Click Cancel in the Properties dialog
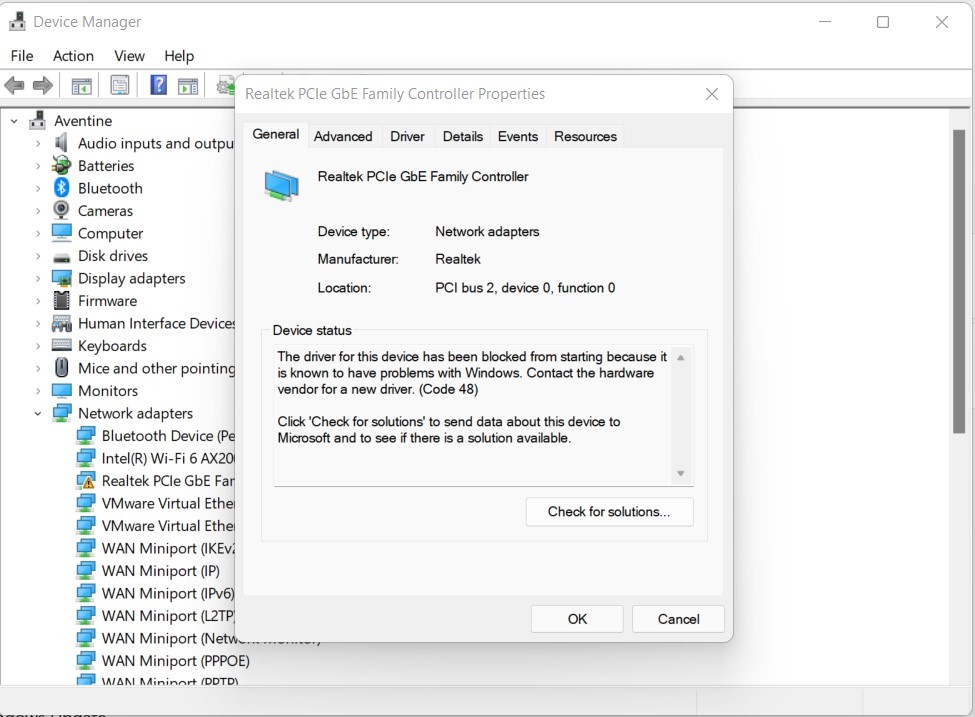Viewport: 975px width, 717px height. (x=678, y=619)
